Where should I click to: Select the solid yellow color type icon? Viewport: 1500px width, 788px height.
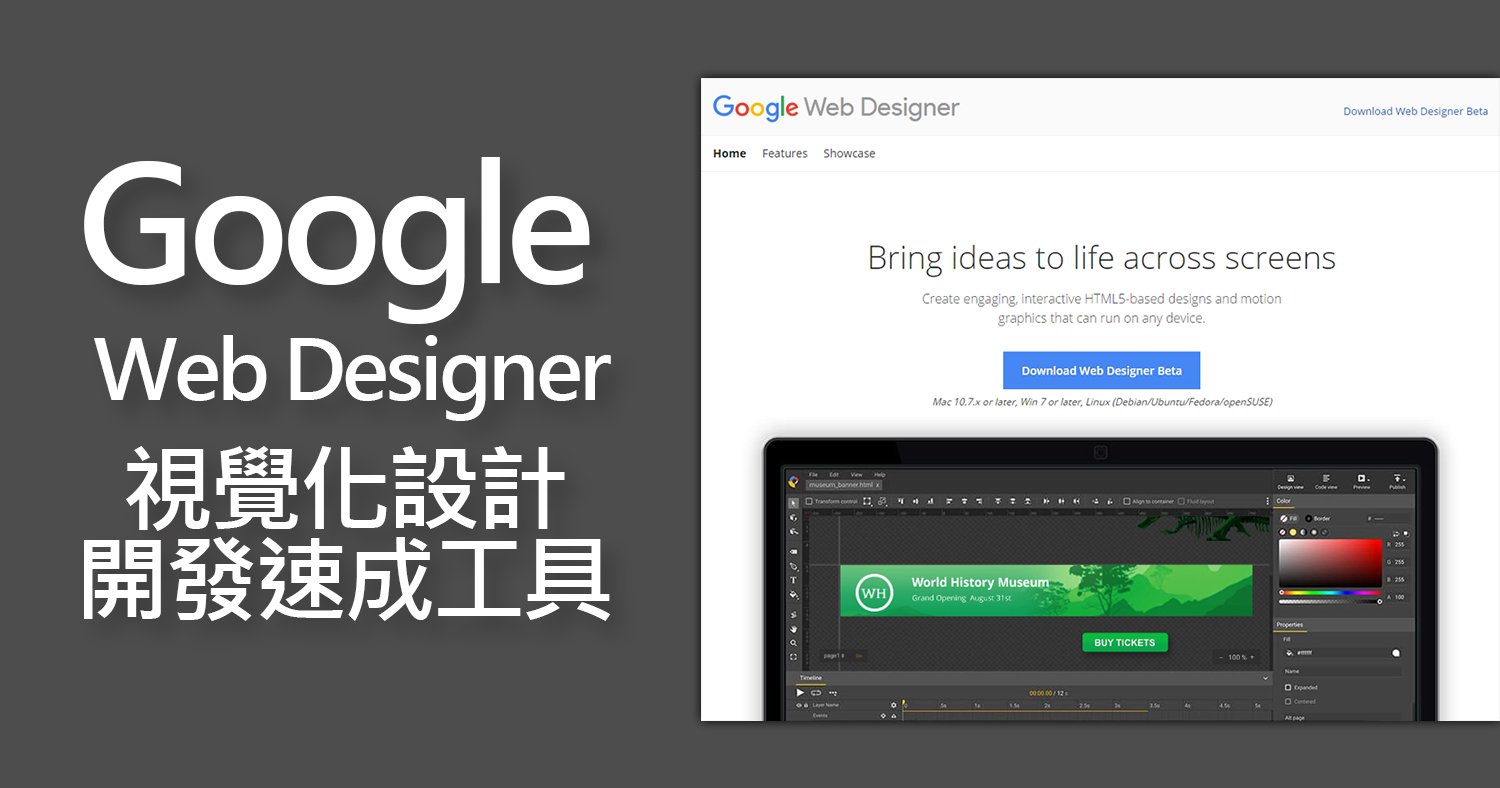point(1293,532)
